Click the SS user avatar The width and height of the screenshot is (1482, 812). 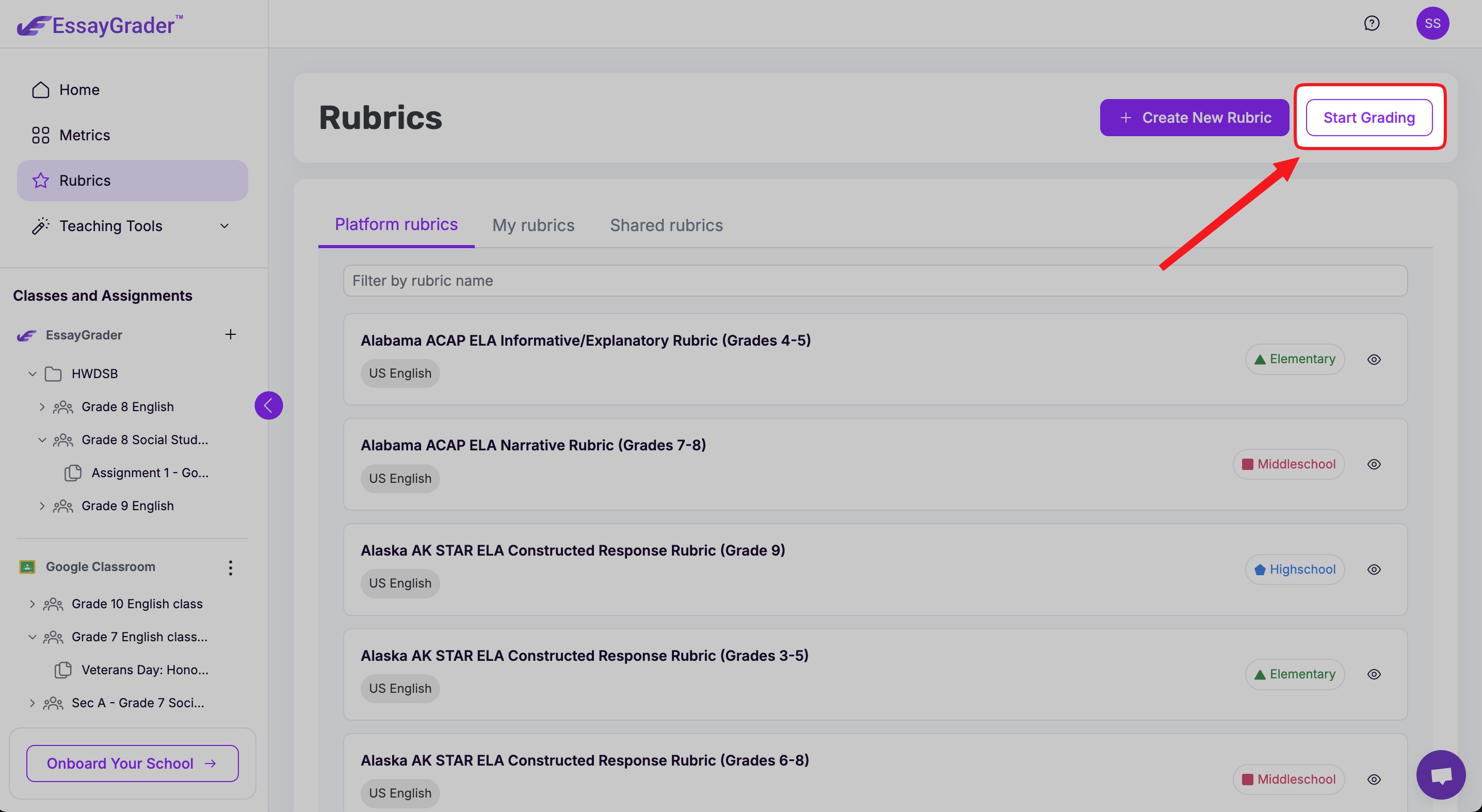coord(1432,24)
